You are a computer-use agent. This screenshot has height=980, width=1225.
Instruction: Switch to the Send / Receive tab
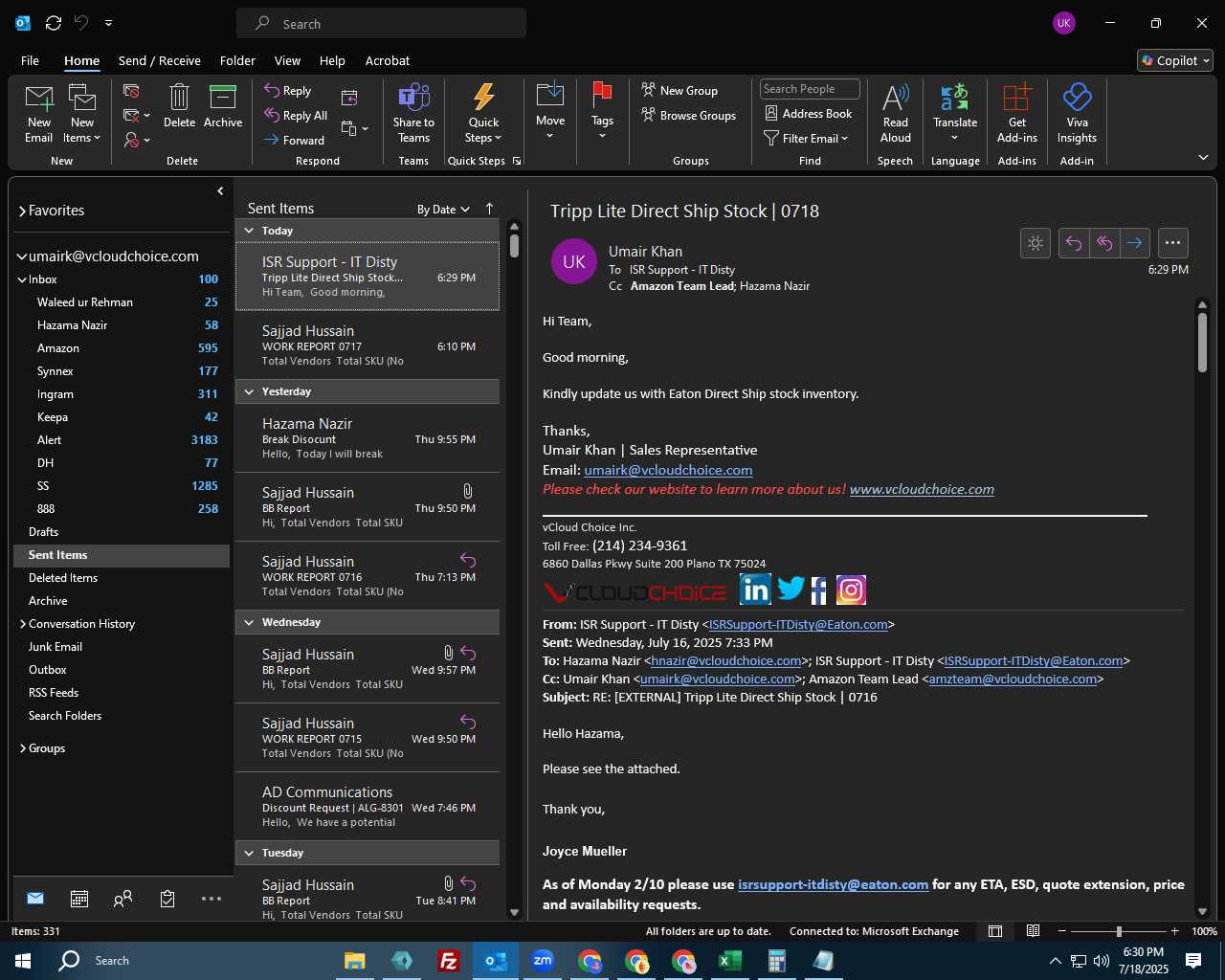(x=160, y=60)
